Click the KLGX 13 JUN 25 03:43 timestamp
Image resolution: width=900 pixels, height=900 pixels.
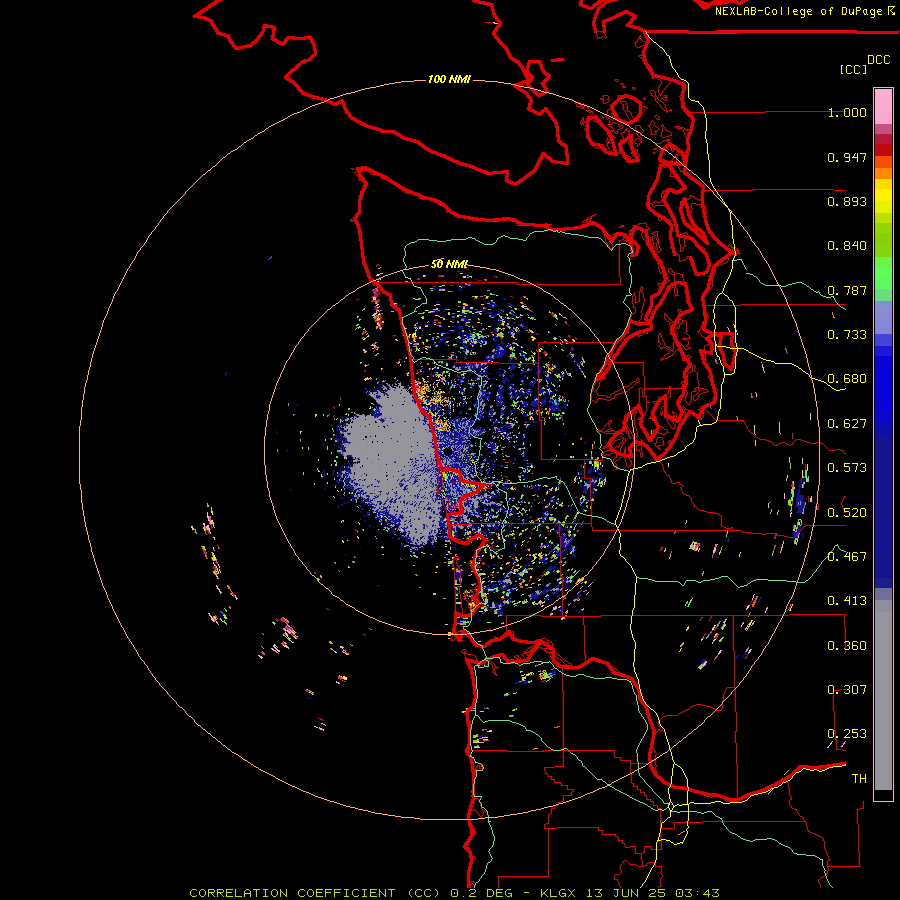(x=630, y=893)
